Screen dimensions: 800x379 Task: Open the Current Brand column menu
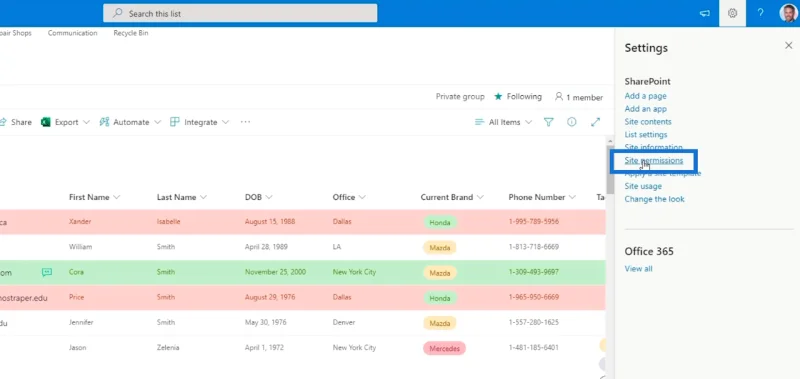click(x=480, y=197)
